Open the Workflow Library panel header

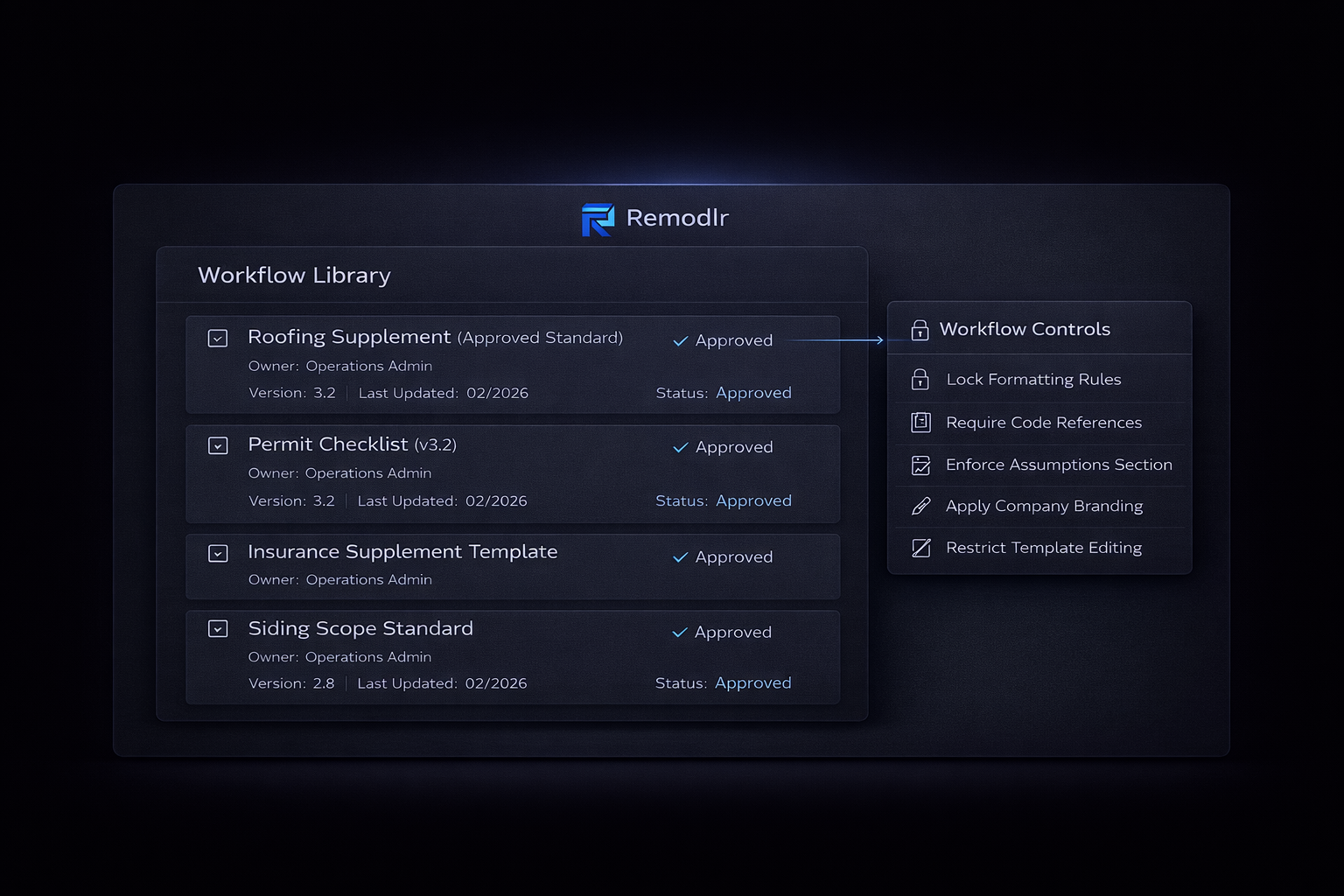pos(295,275)
